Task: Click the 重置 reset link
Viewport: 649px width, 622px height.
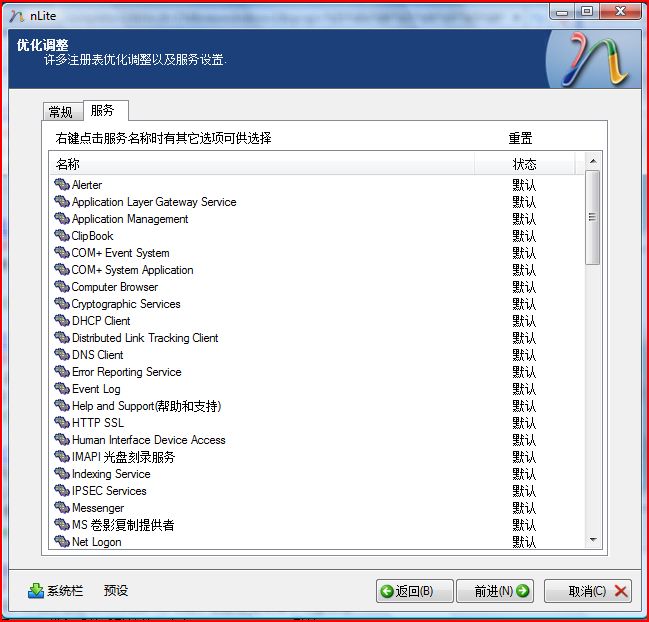Action: 520,138
